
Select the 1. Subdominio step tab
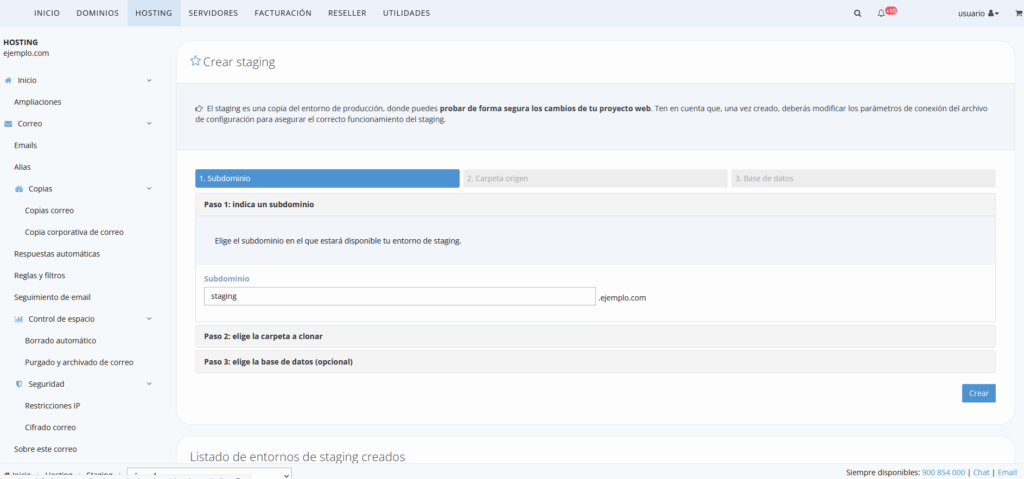(327, 178)
